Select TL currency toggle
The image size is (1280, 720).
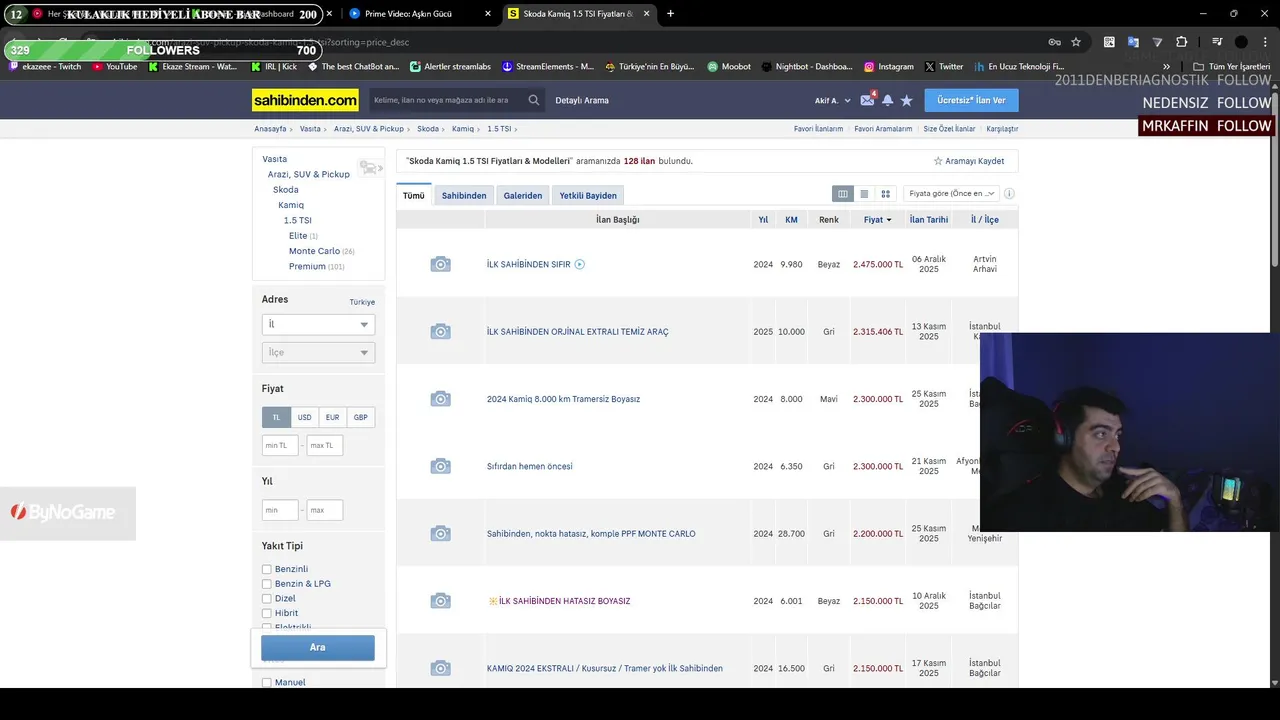(x=276, y=417)
